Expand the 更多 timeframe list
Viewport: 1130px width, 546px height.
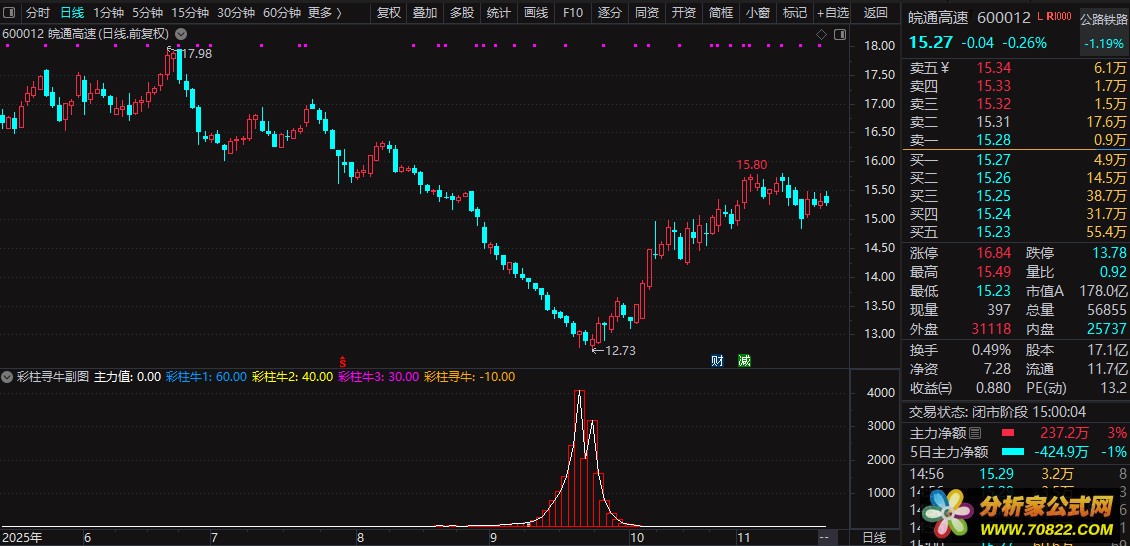click(x=324, y=13)
